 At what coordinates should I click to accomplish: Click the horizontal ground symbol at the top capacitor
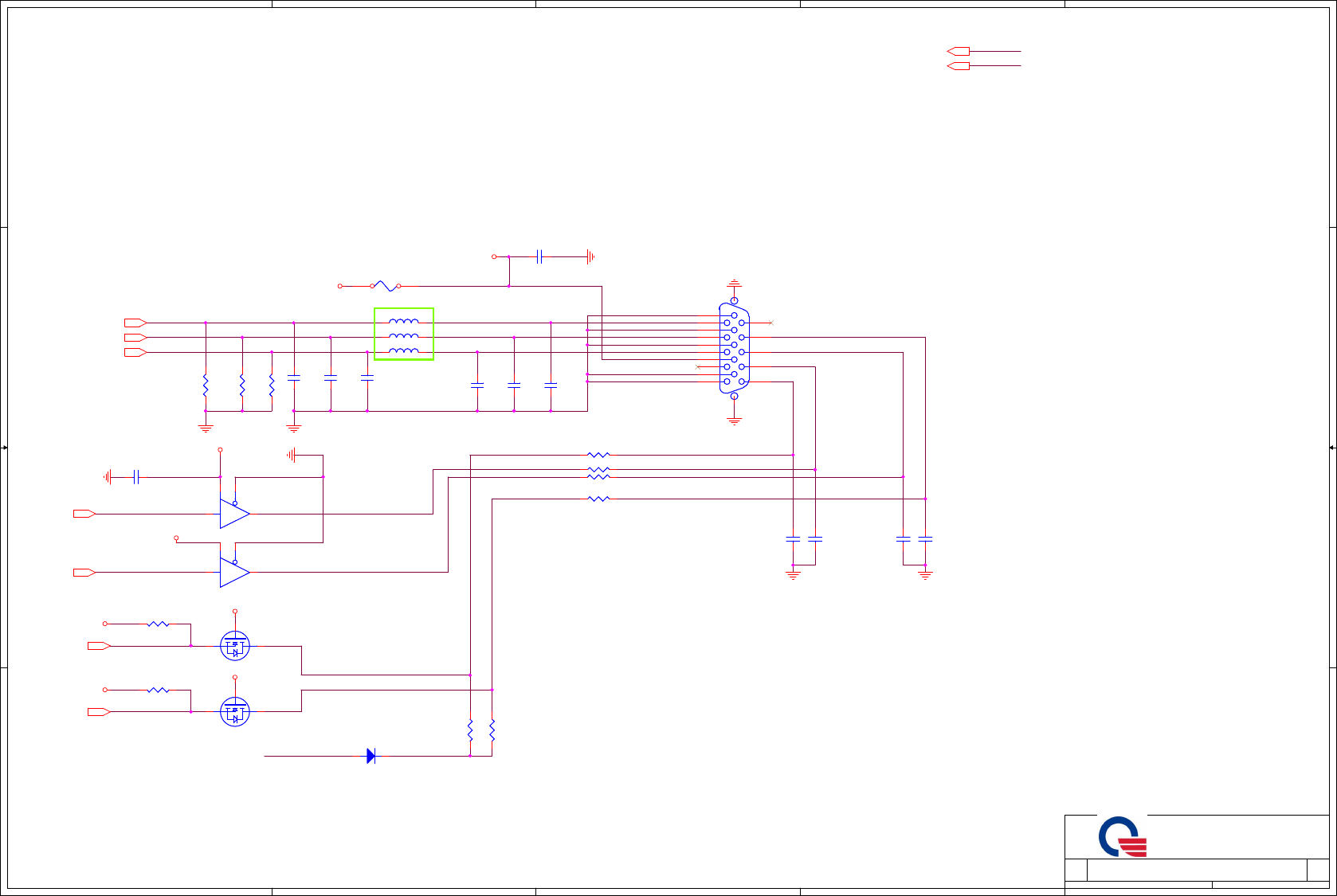coord(590,256)
